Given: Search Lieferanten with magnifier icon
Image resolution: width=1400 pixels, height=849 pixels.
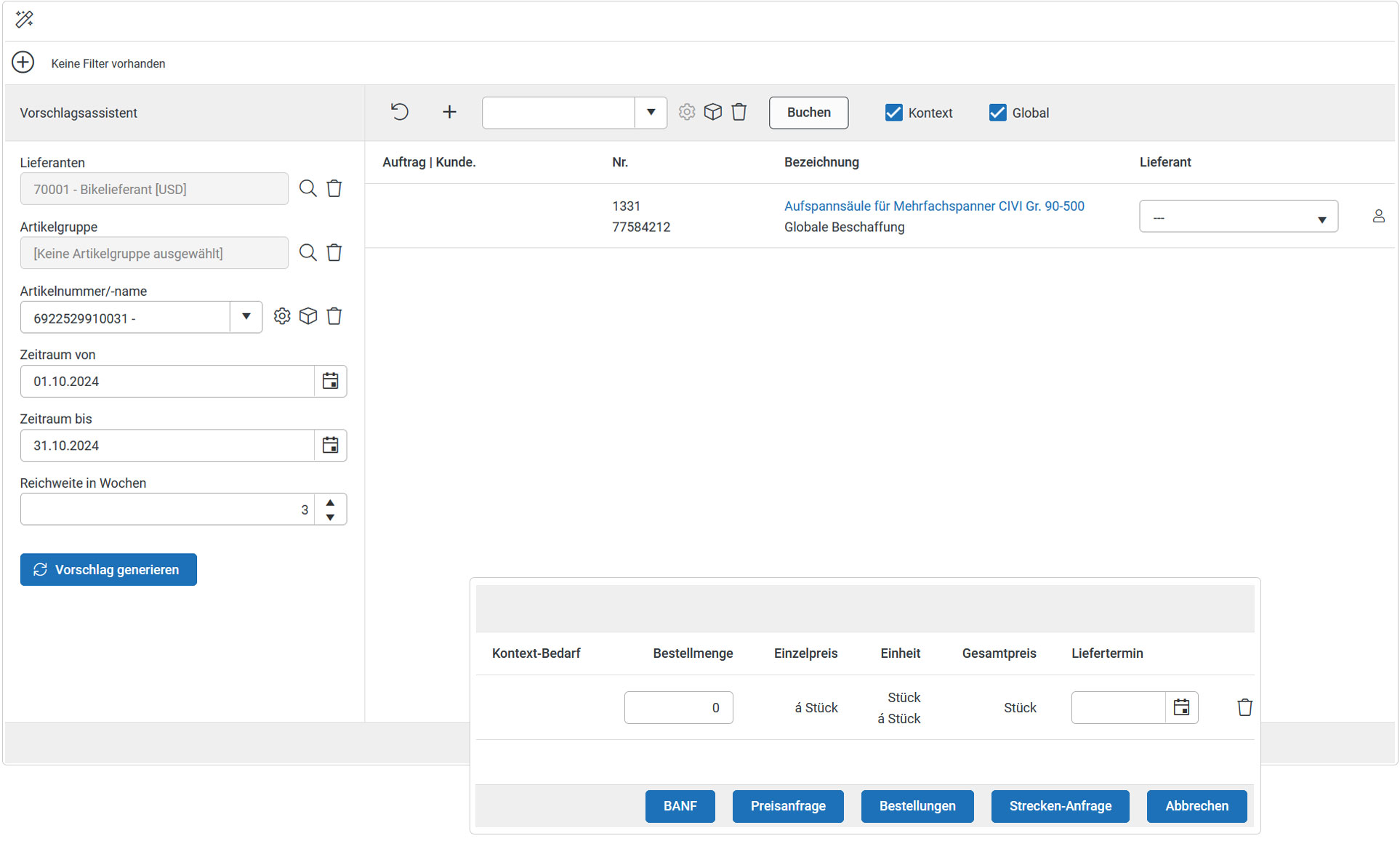Looking at the screenshot, I should coord(308,189).
